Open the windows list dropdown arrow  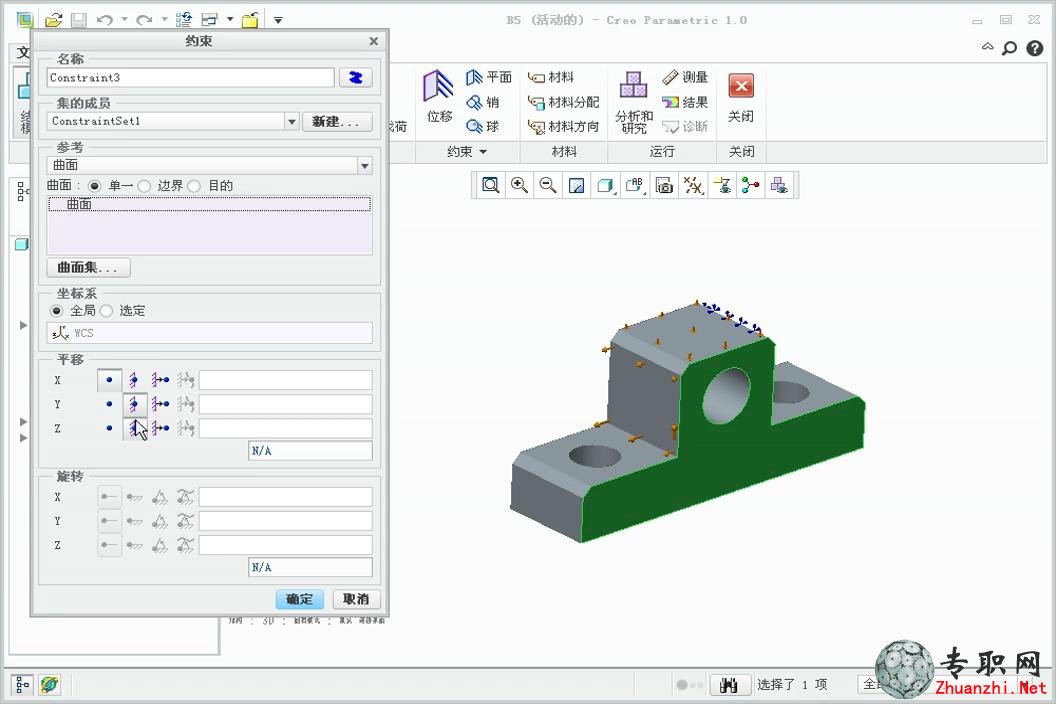tap(230, 20)
